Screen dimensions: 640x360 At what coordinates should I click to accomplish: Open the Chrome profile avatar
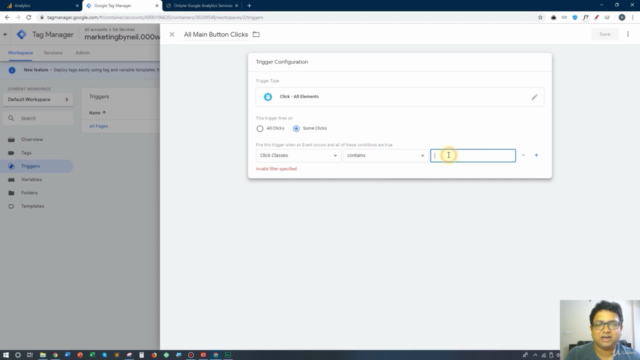tap(622, 18)
